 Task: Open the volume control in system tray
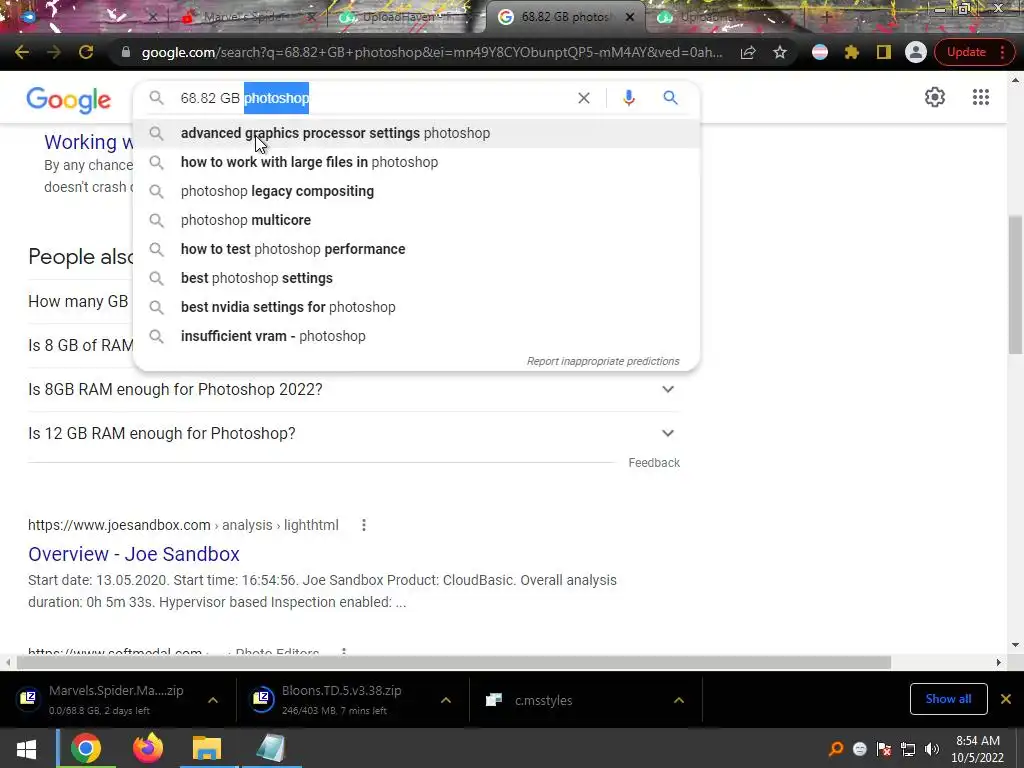tap(932, 749)
